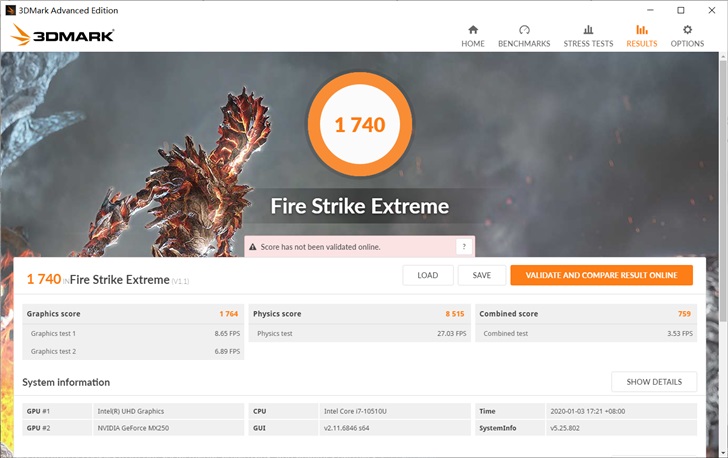
Task: Click the Intel Core i7-10510U CPU field
Action: point(394,411)
